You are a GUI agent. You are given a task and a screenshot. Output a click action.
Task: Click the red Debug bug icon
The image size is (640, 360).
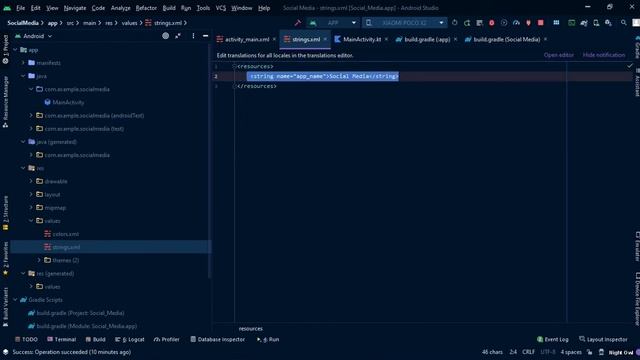[491, 23]
